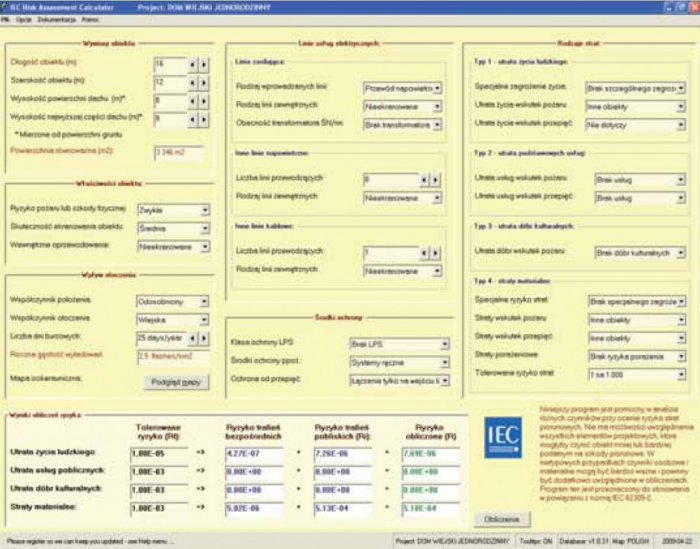Click the Map: POLISH status bar entry
The height and width of the screenshot is (549, 700).
[x=631, y=541]
